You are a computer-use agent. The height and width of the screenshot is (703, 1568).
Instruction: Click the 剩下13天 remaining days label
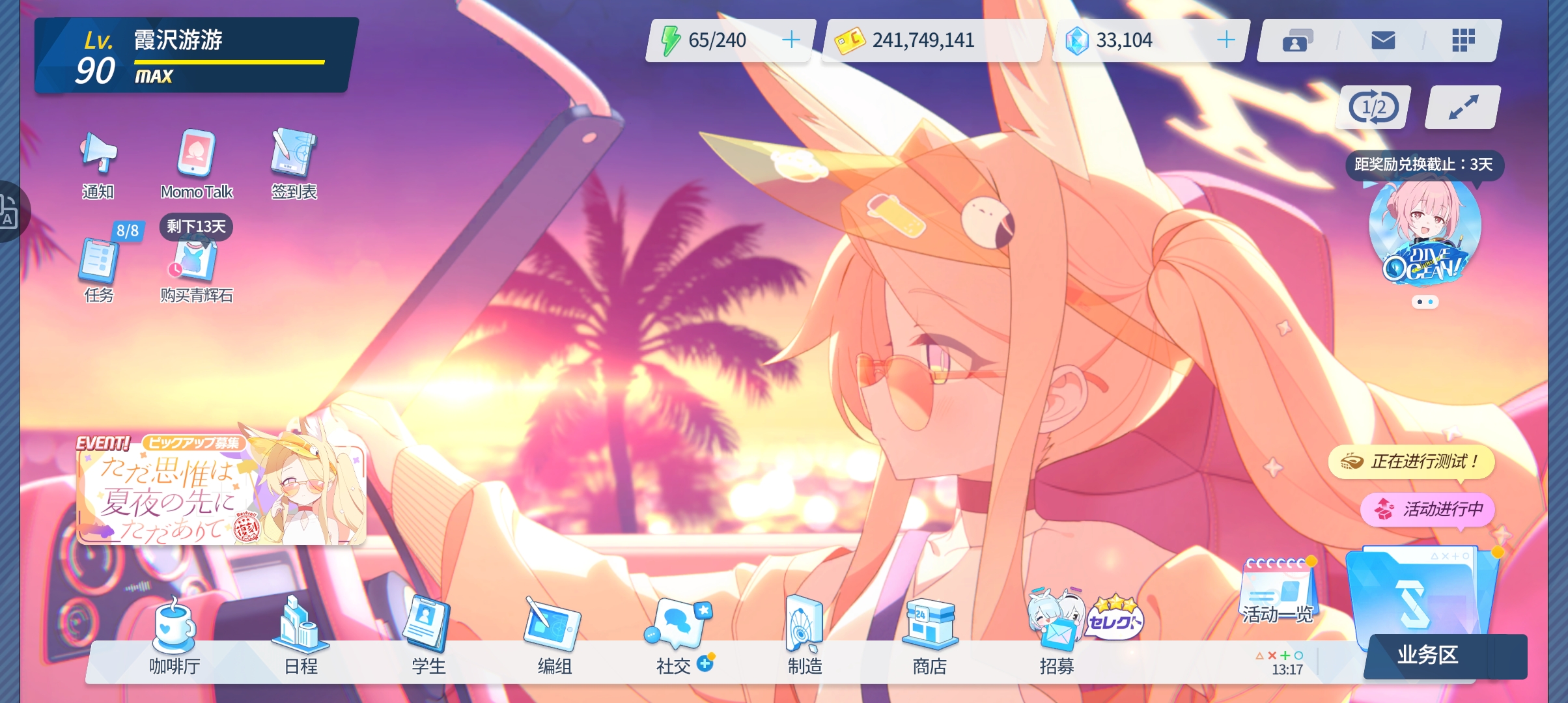coord(196,227)
